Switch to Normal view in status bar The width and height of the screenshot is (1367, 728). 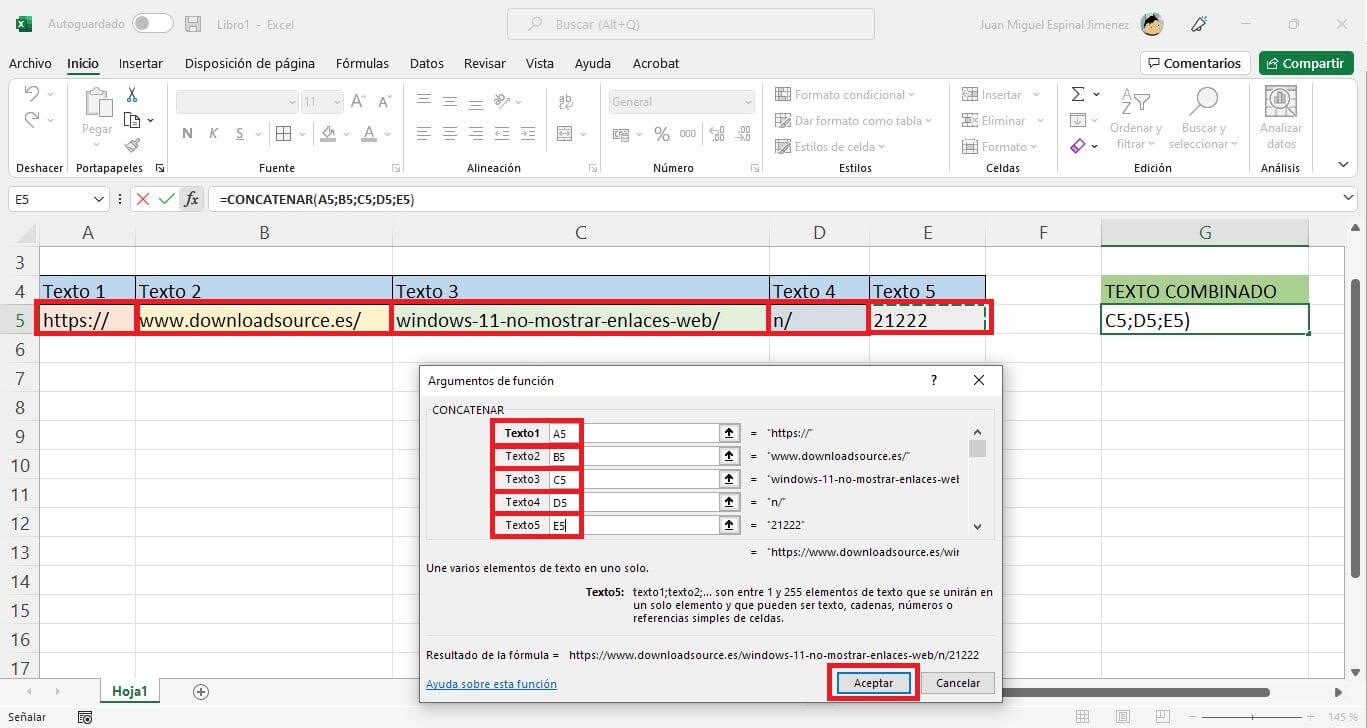point(1083,717)
